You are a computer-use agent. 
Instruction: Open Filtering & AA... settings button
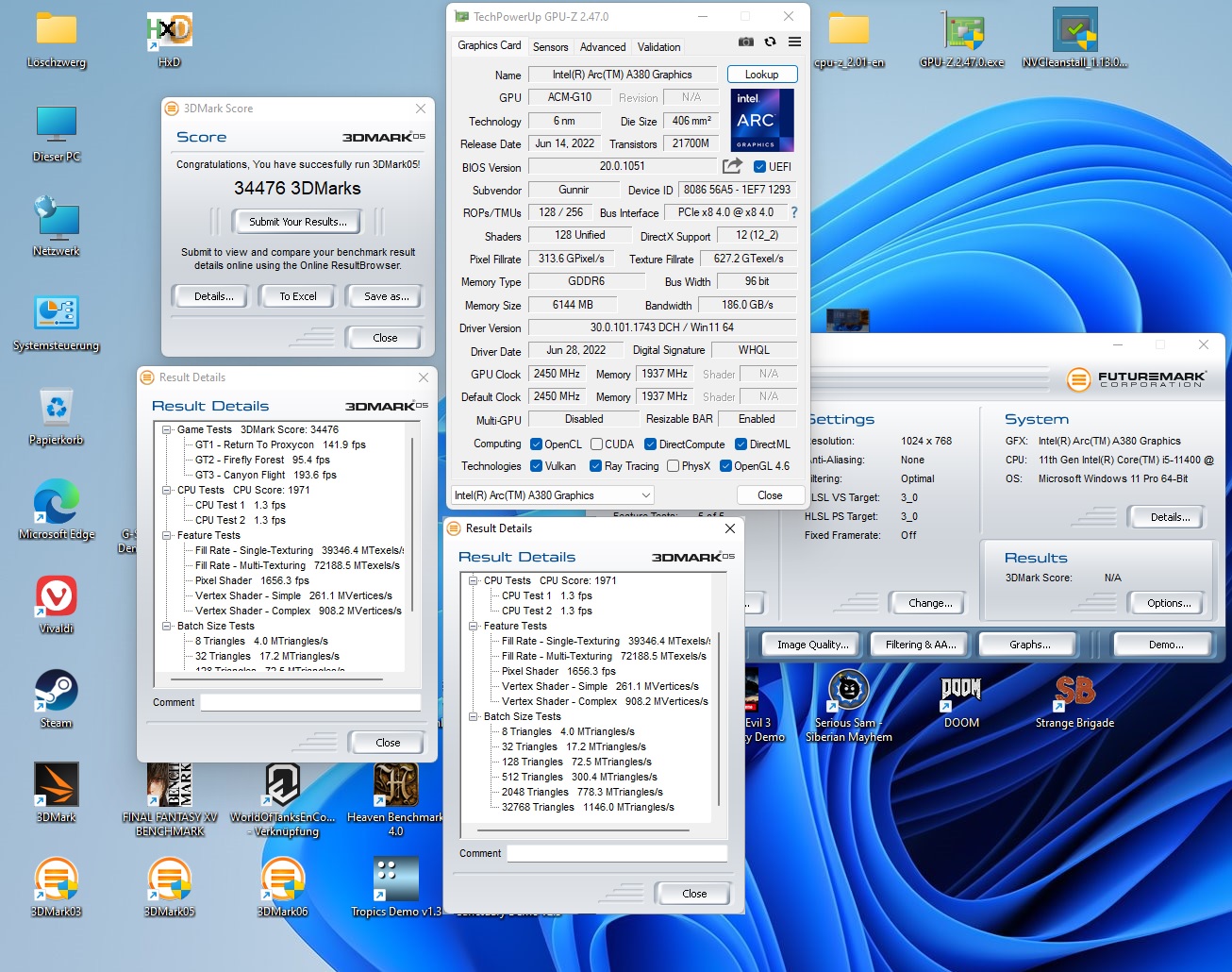click(921, 645)
